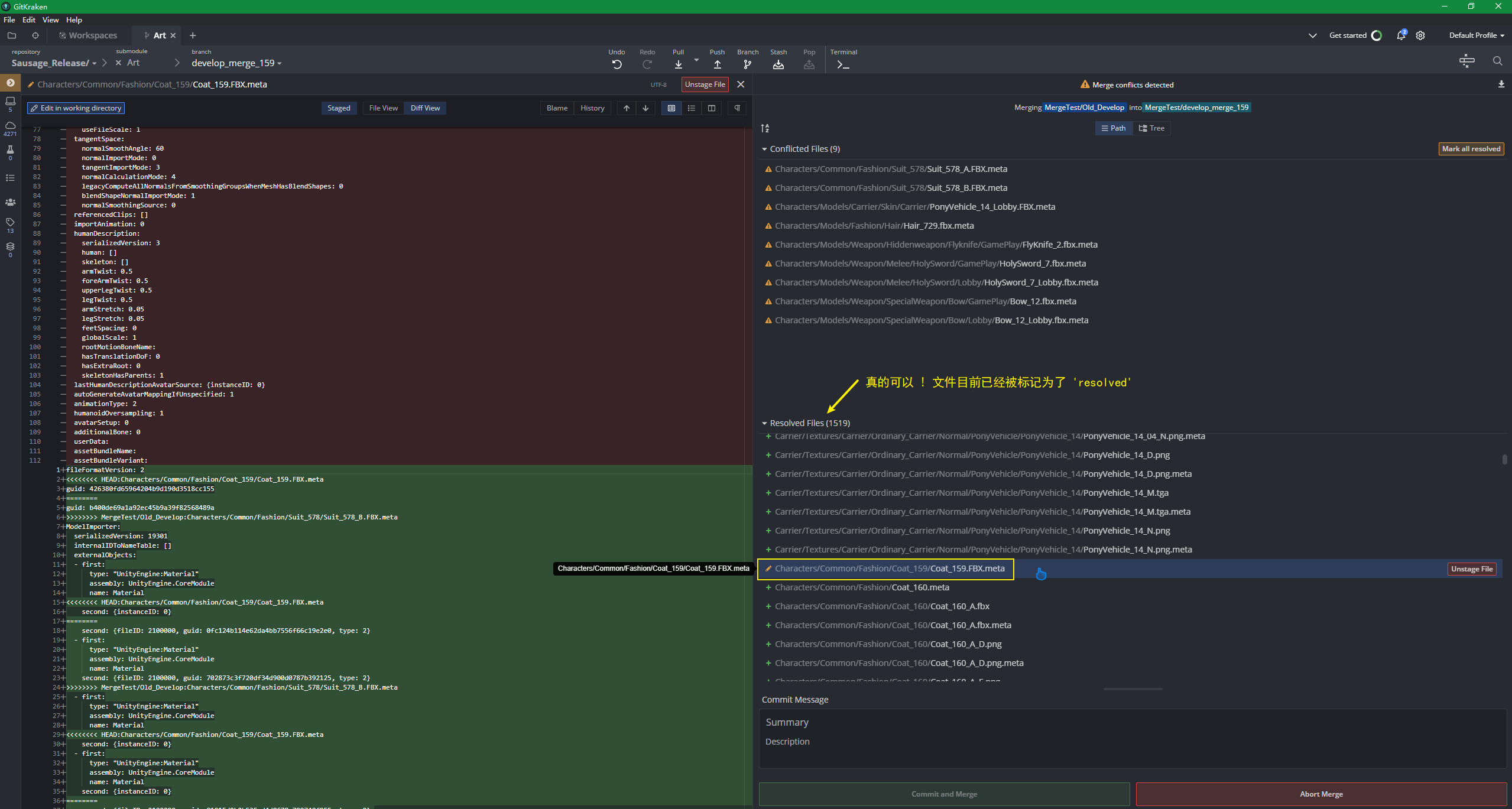Select the Staged view toggle
The width and height of the screenshot is (1512, 809).
point(339,108)
